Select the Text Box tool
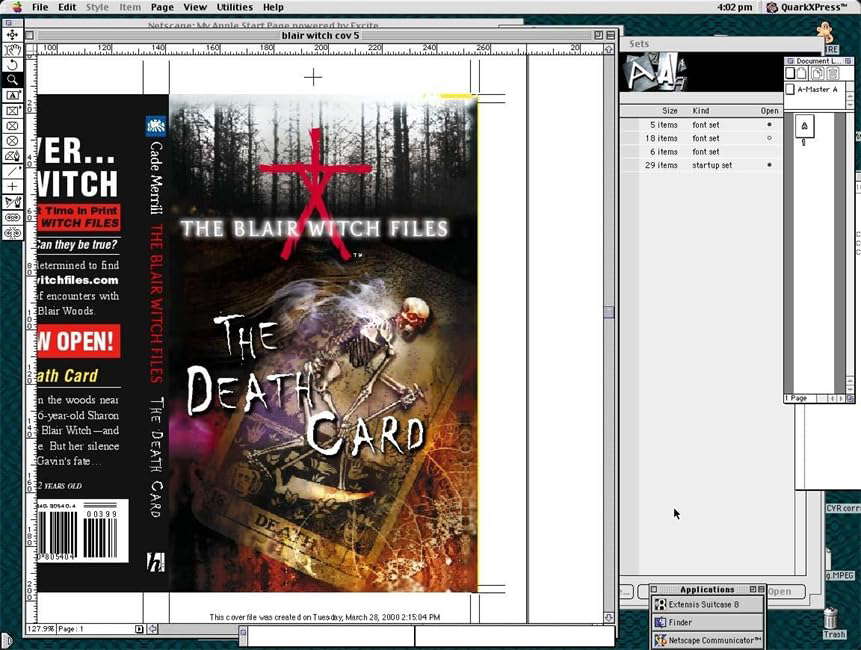861x650 pixels. pos(12,95)
